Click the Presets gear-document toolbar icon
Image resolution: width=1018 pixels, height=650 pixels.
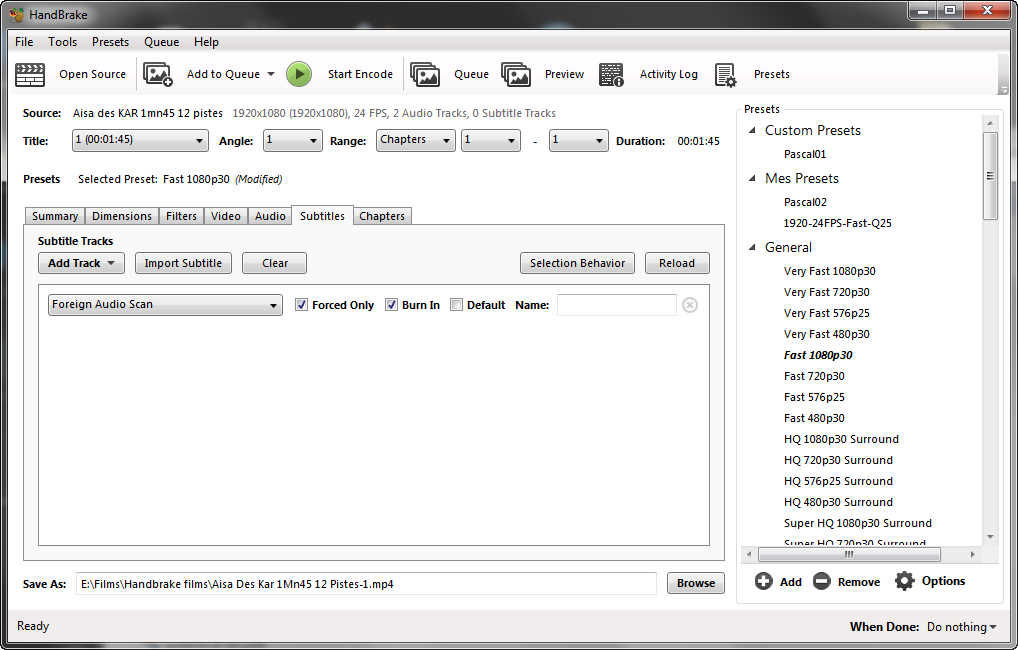[x=725, y=75]
